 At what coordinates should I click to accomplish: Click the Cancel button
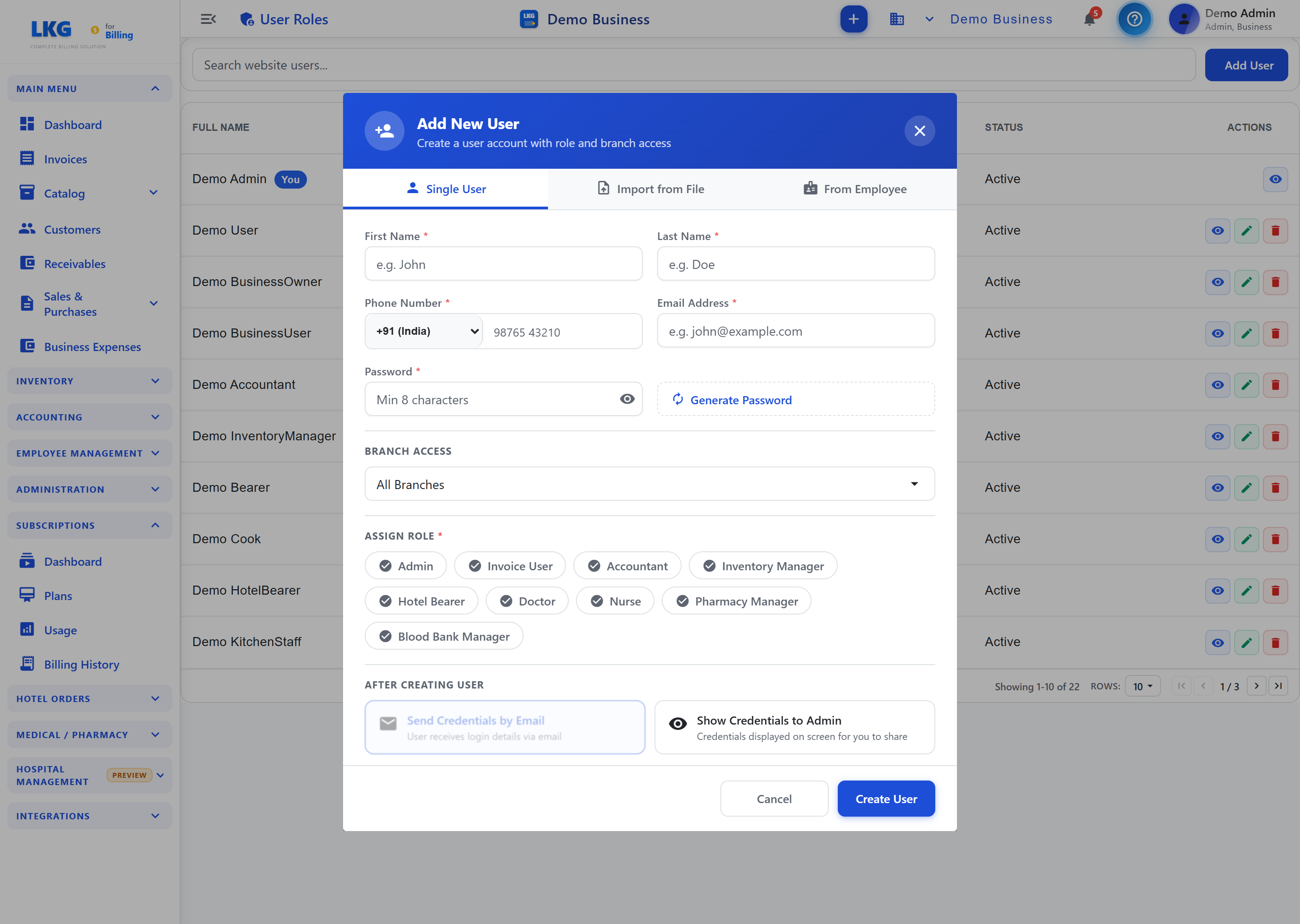point(774,799)
